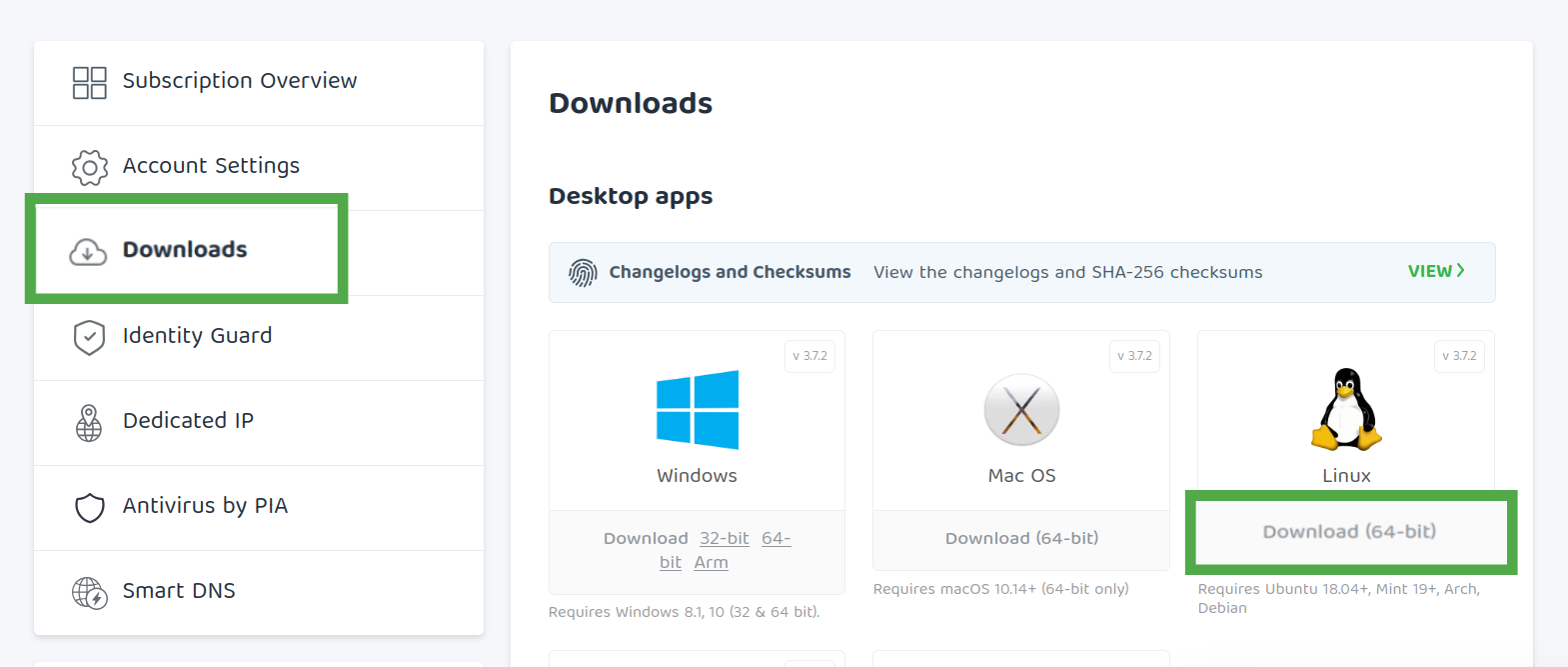Click the Smart DNS globe bolt icon
The width and height of the screenshot is (1568, 667).
pyautogui.click(x=89, y=592)
